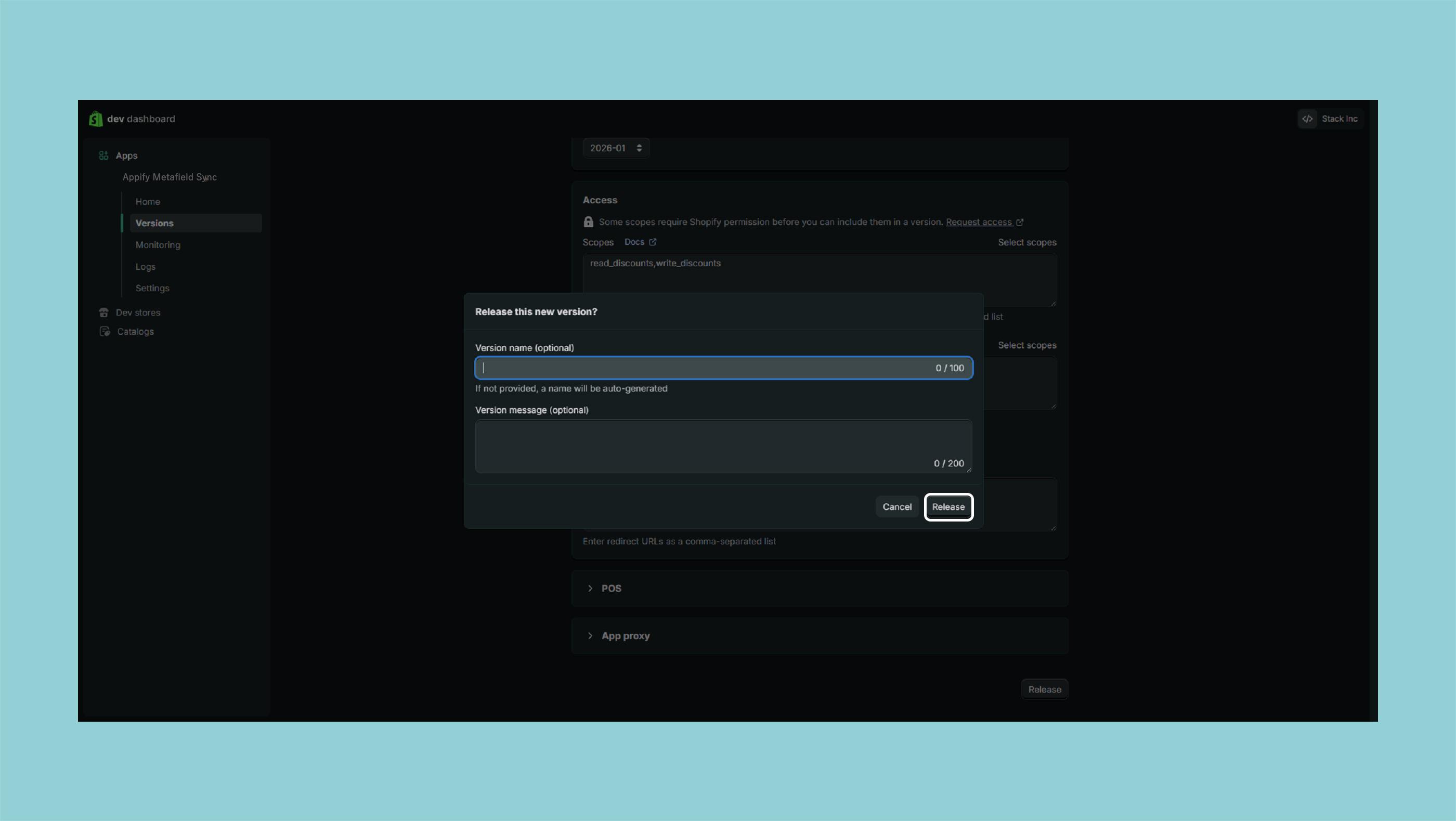Click the lock icon in Access section
The image size is (1456, 821).
tap(589, 222)
